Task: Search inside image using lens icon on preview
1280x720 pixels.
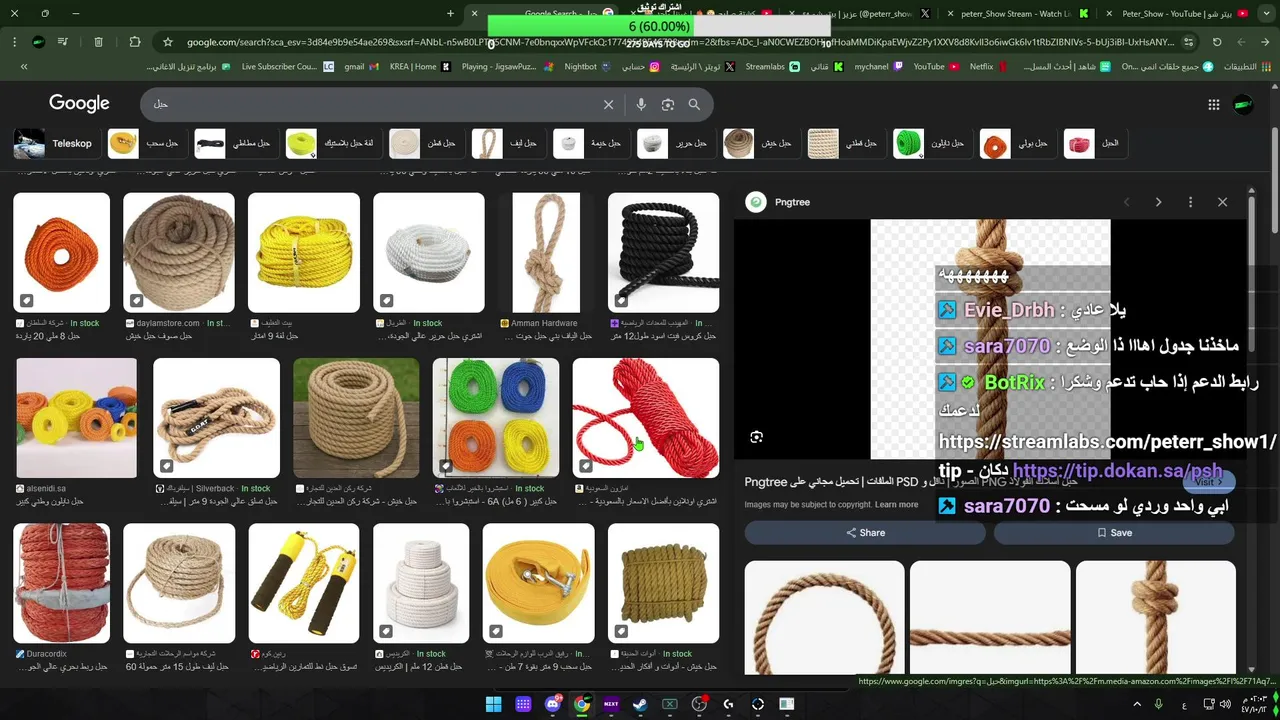Action: click(756, 437)
